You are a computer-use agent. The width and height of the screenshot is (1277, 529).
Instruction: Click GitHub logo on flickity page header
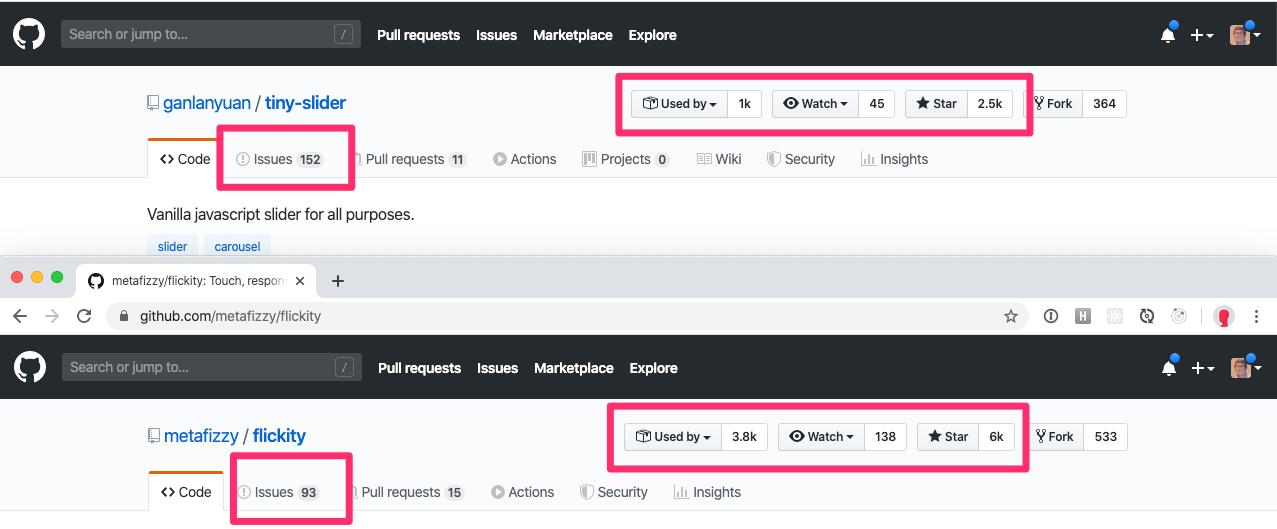[x=30, y=367]
